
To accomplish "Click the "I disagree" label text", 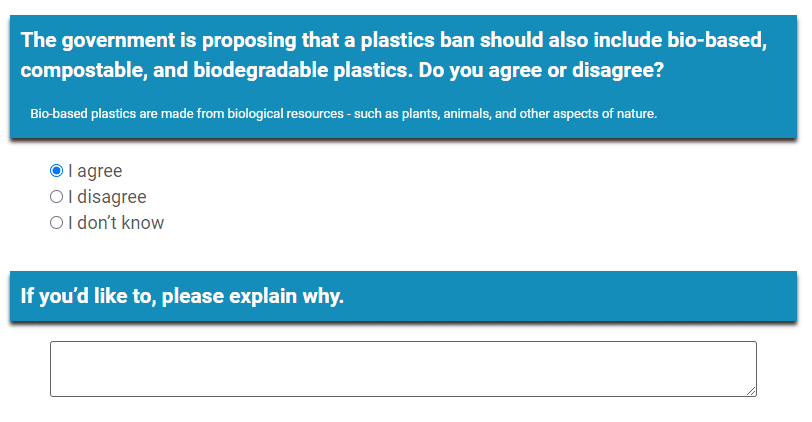I will click(107, 197).
